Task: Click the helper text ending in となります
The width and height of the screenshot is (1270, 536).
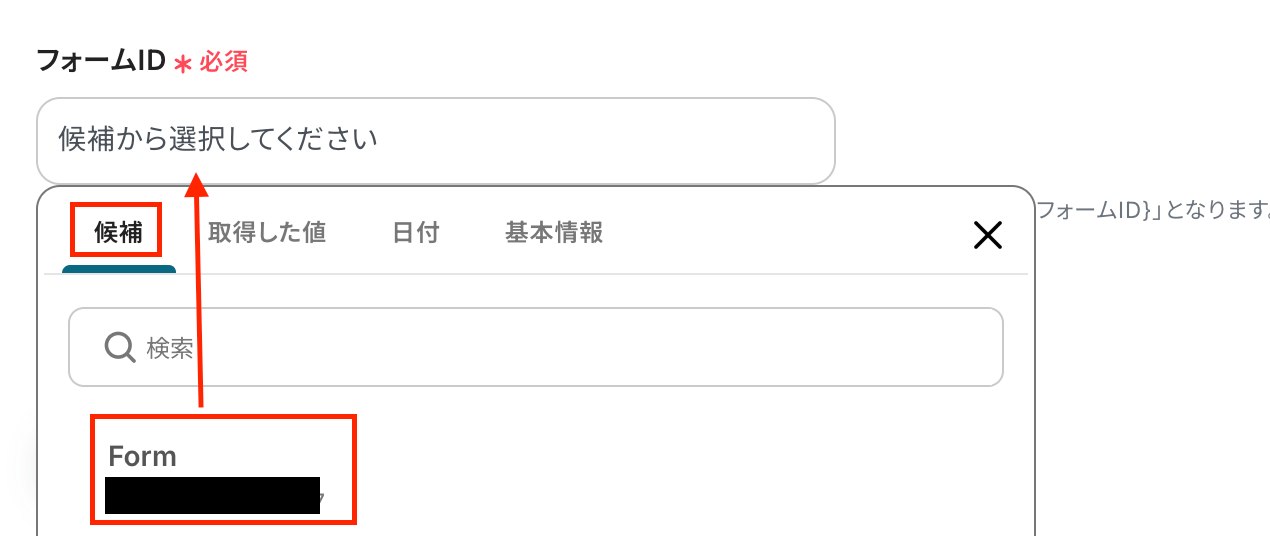Action: point(1153,211)
